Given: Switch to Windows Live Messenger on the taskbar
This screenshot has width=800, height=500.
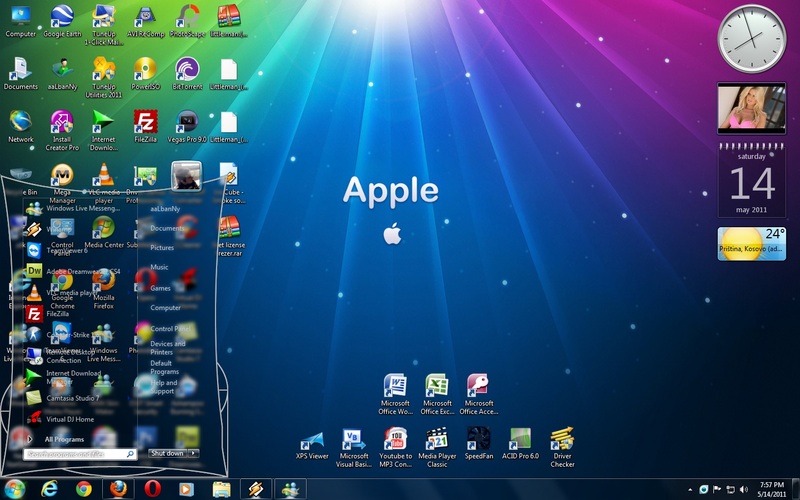Looking at the screenshot, I should tap(290, 489).
